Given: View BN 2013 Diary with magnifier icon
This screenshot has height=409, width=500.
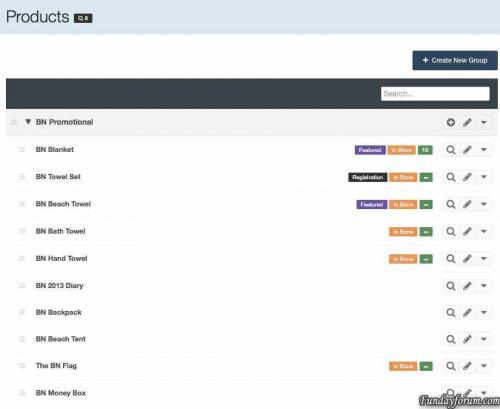Looking at the screenshot, I should click(x=451, y=286).
